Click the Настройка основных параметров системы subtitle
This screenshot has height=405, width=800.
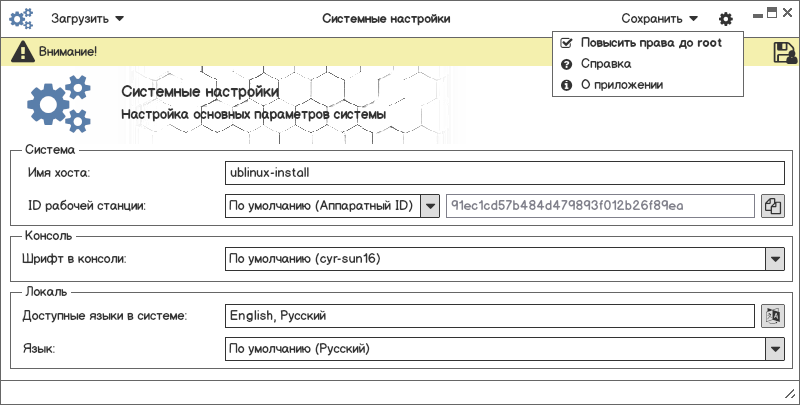click(254, 114)
